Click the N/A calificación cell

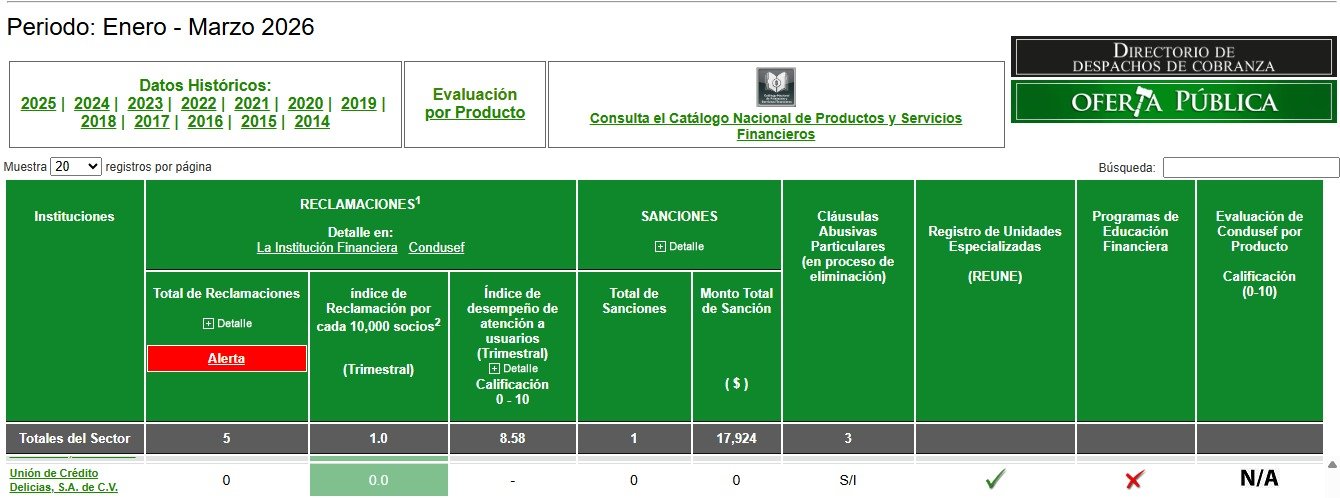click(1259, 479)
